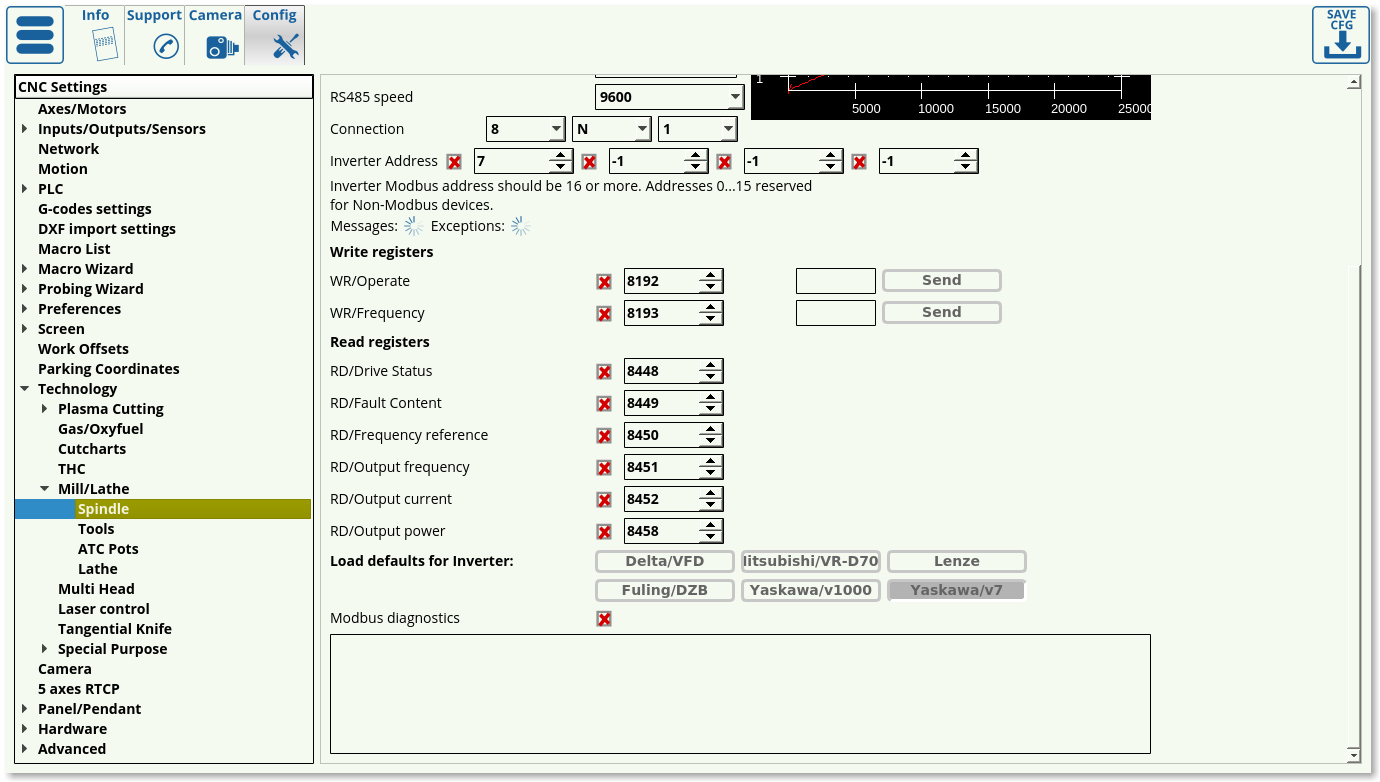Click the Save CFG download icon

pyautogui.click(x=1341, y=36)
